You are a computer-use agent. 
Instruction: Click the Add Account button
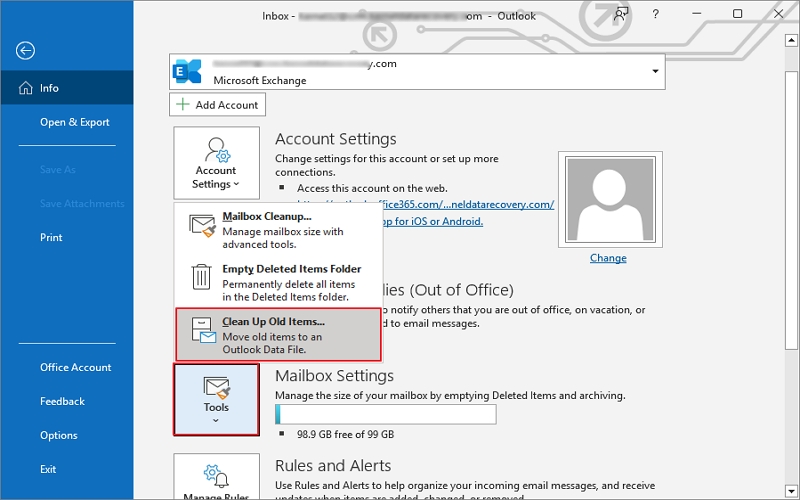pyautogui.click(x=217, y=105)
